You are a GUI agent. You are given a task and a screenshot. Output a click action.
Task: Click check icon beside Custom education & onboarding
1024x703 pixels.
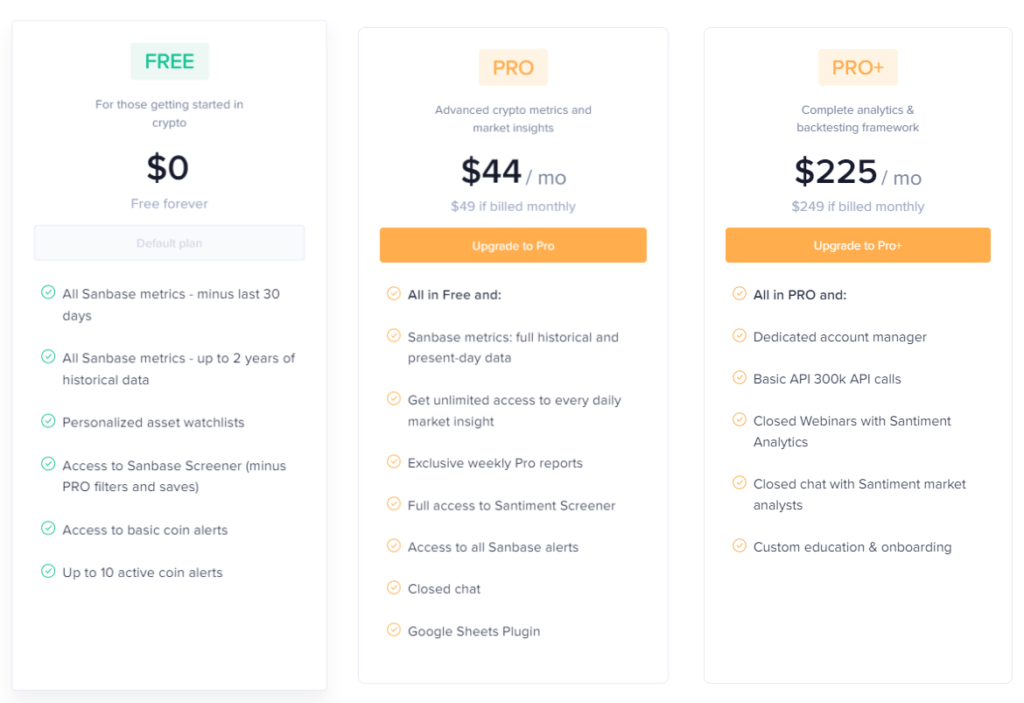739,546
